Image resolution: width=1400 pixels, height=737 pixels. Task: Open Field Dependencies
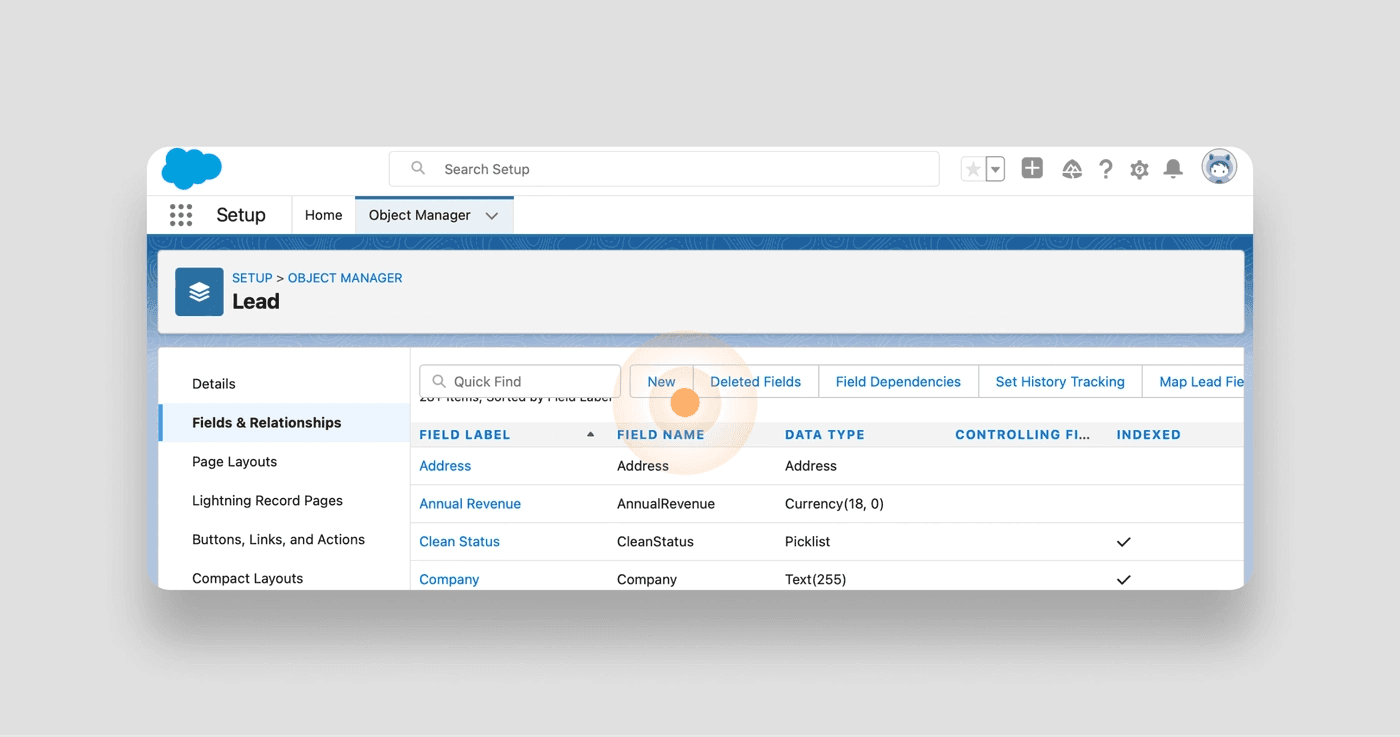point(898,382)
